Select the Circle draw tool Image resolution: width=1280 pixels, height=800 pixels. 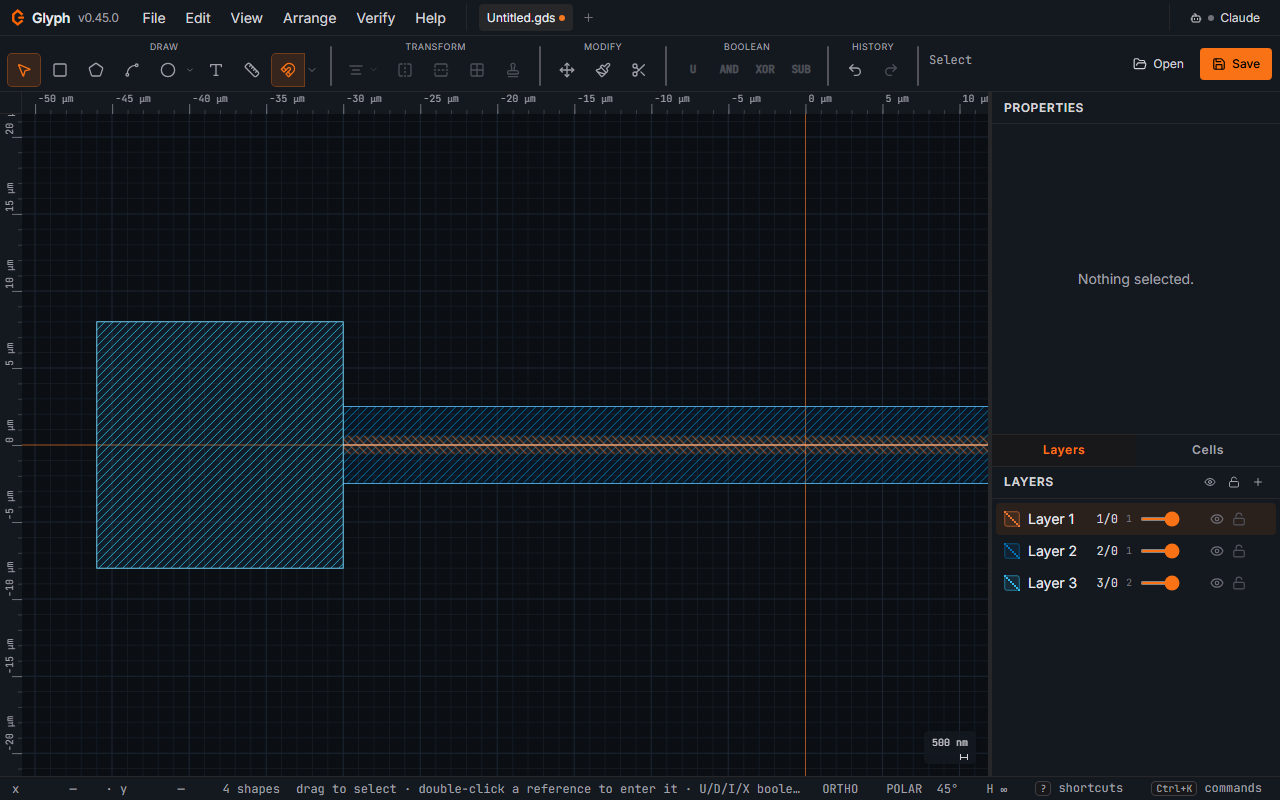168,70
